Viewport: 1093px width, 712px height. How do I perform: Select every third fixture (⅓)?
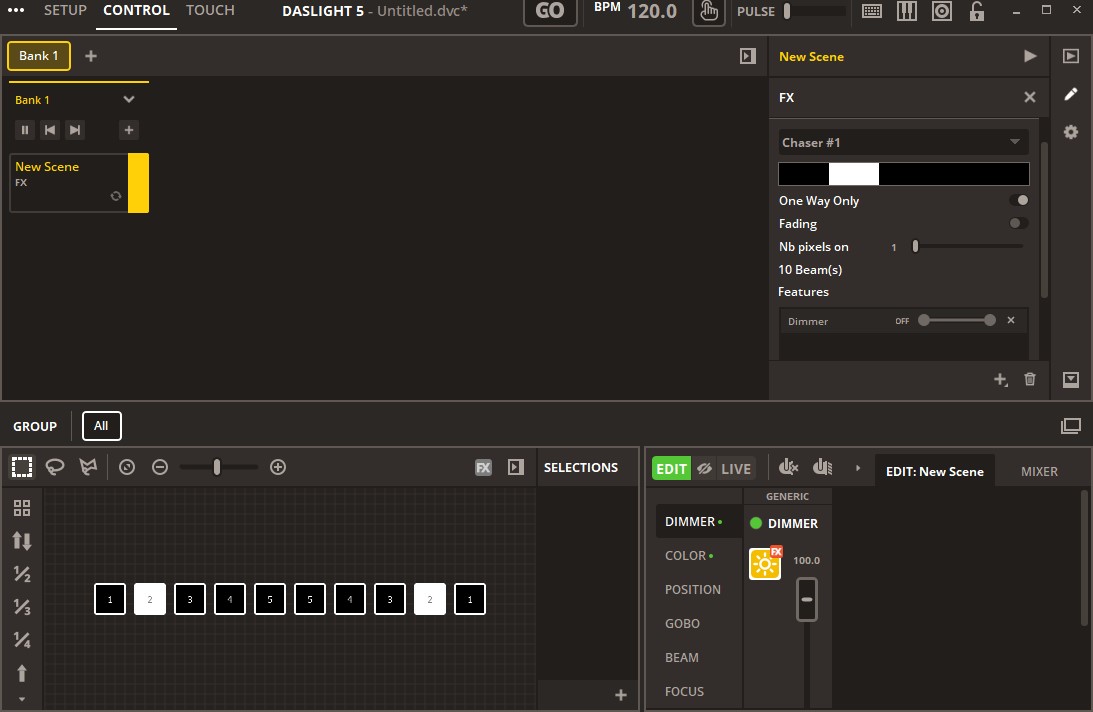click(x=22, y=607)
